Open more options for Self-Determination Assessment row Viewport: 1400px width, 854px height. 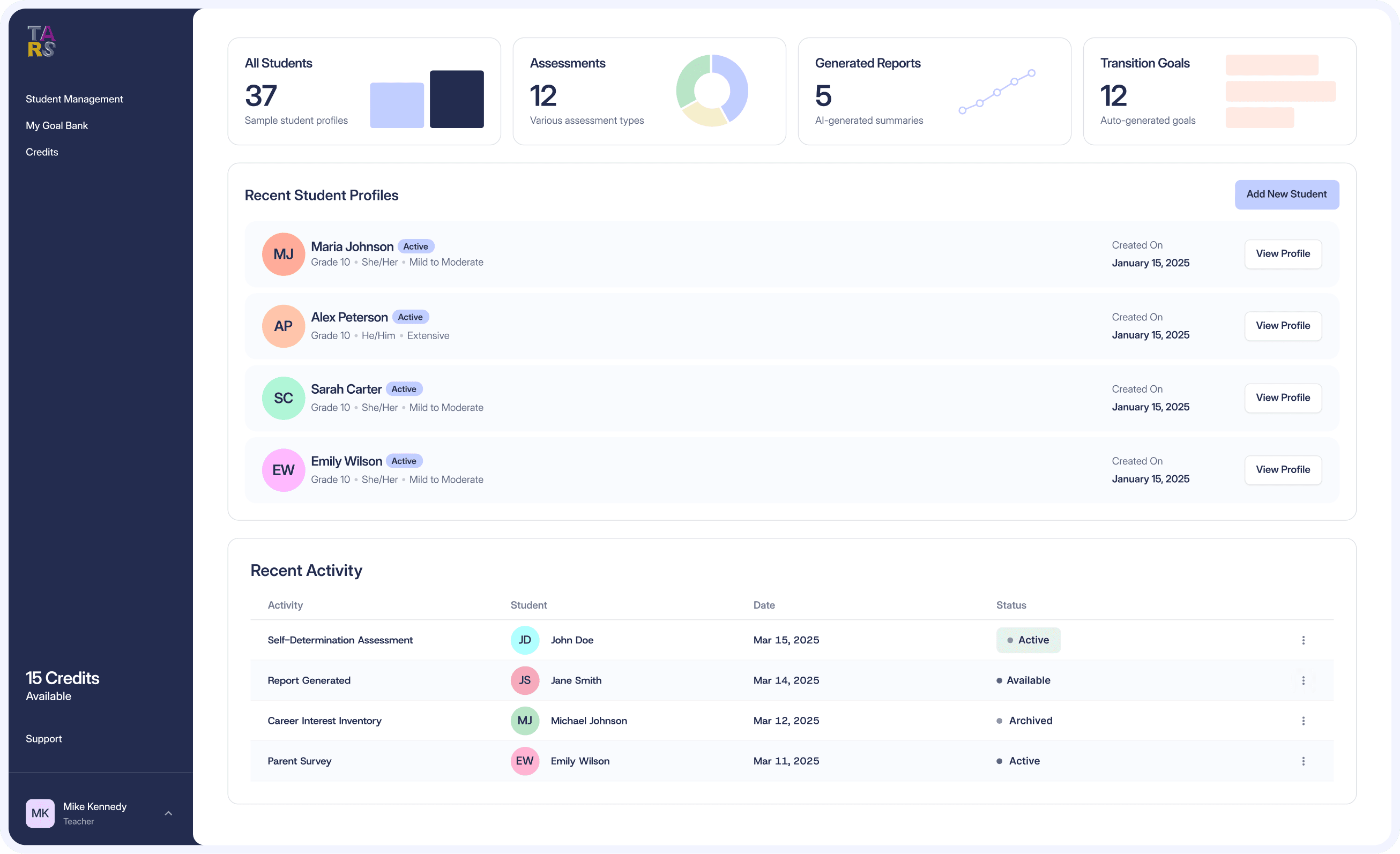coord(1304,641)
